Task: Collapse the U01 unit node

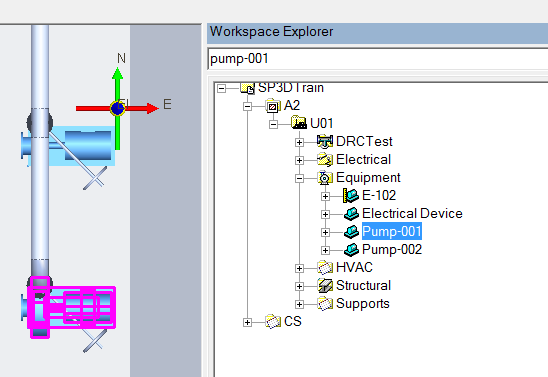Action: click(x=273, y=124)
